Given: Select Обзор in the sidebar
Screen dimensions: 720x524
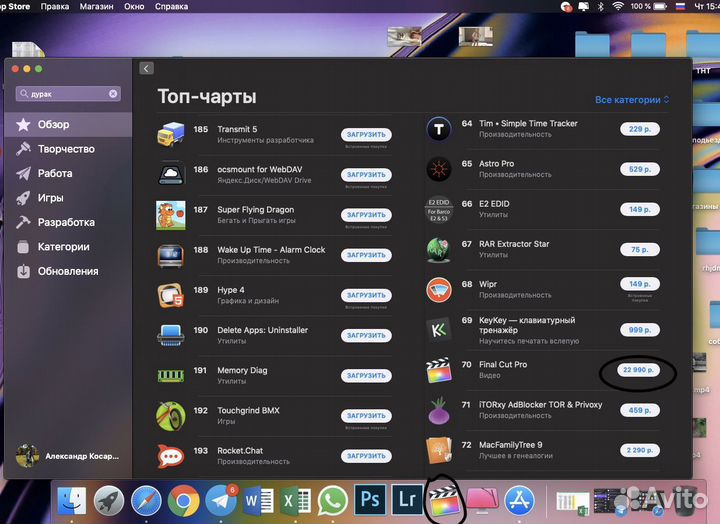Looking at the screenshot, I should [68, 124].
